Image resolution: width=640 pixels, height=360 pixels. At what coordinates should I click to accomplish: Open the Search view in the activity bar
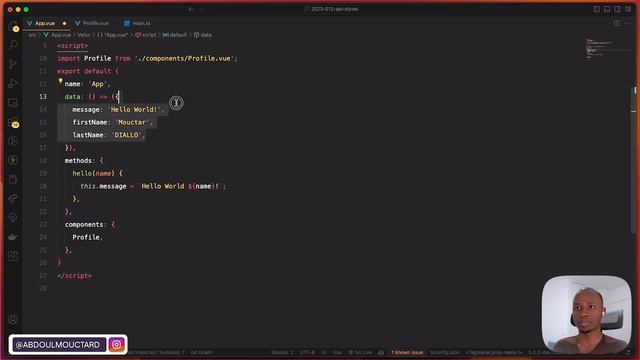point(13,44)
